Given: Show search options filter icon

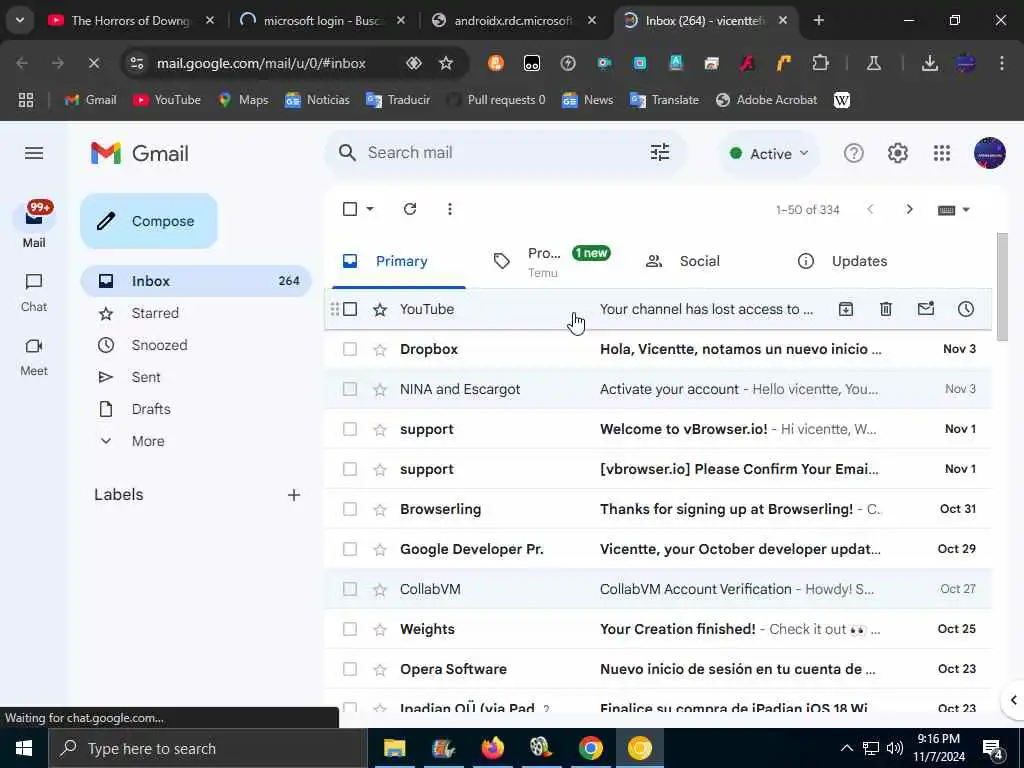Looking at the screenshot, I should [x=660, y=153].
